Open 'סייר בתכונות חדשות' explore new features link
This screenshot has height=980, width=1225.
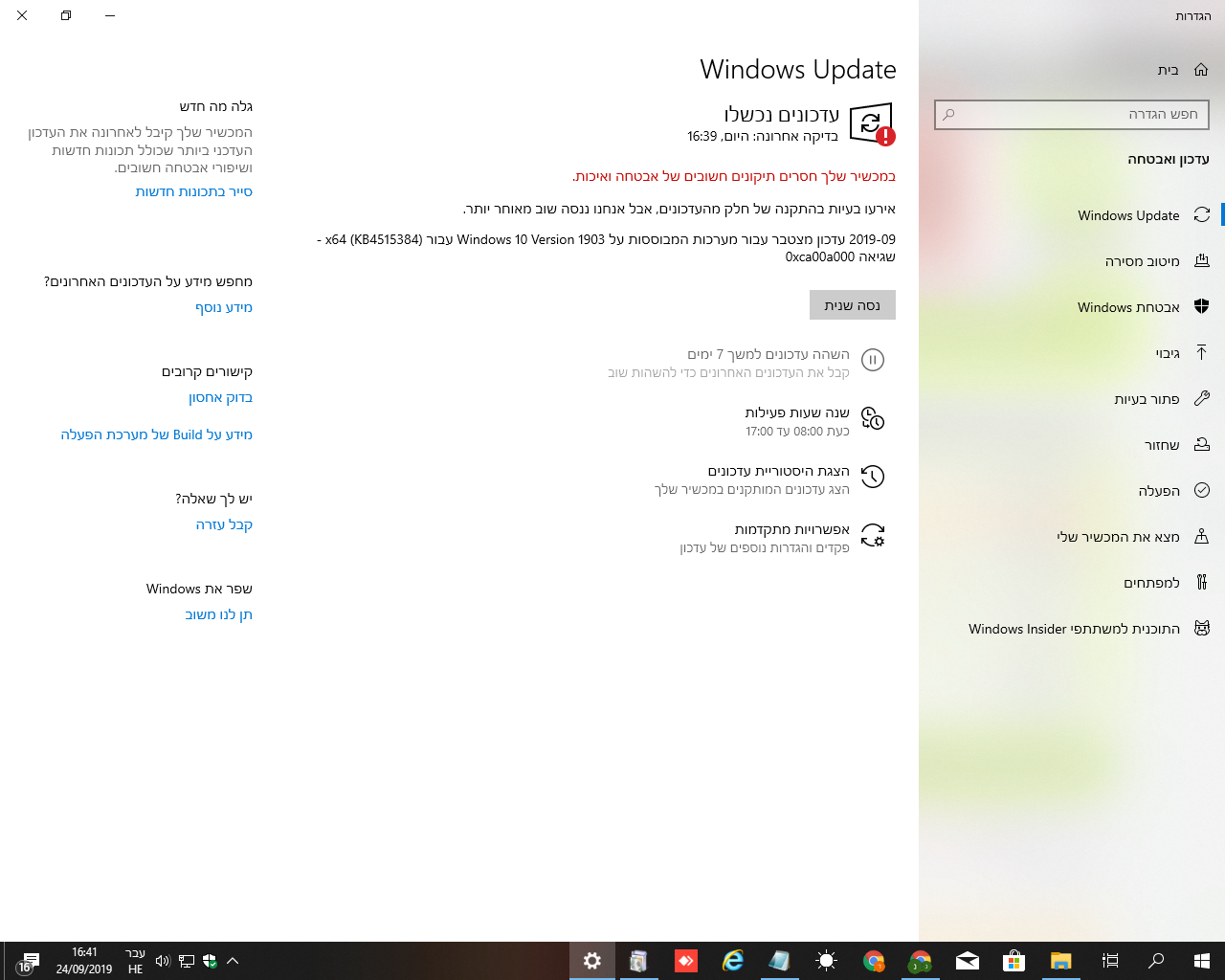click(194, 191)
